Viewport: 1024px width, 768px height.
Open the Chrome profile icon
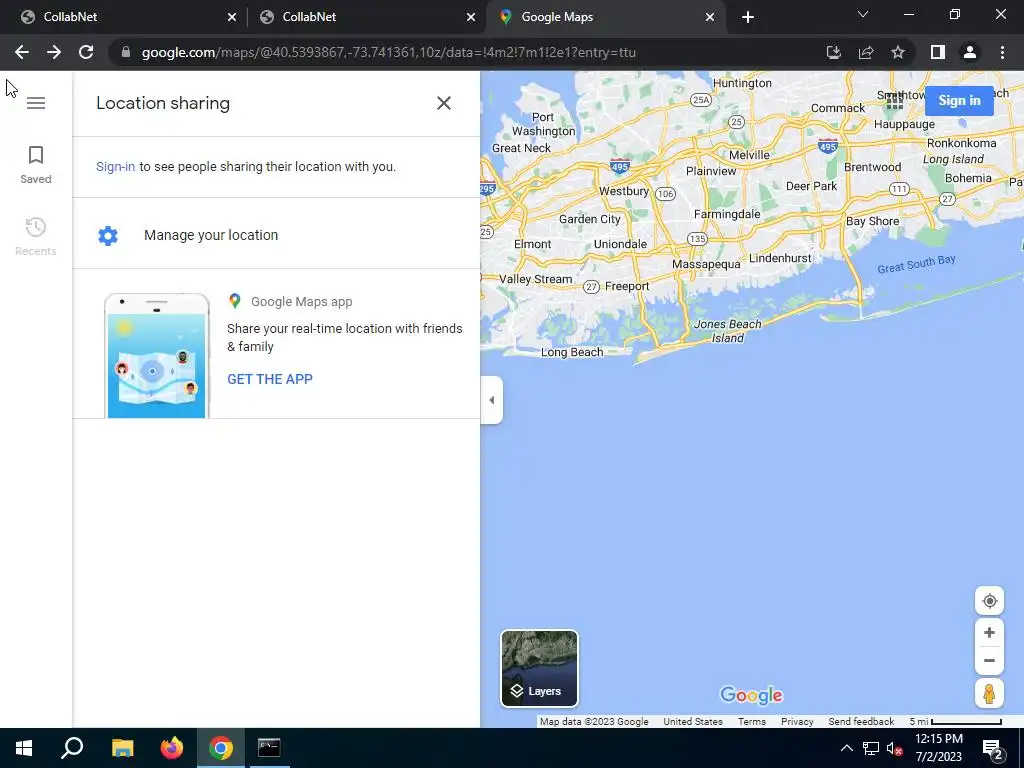click(970, 52)
